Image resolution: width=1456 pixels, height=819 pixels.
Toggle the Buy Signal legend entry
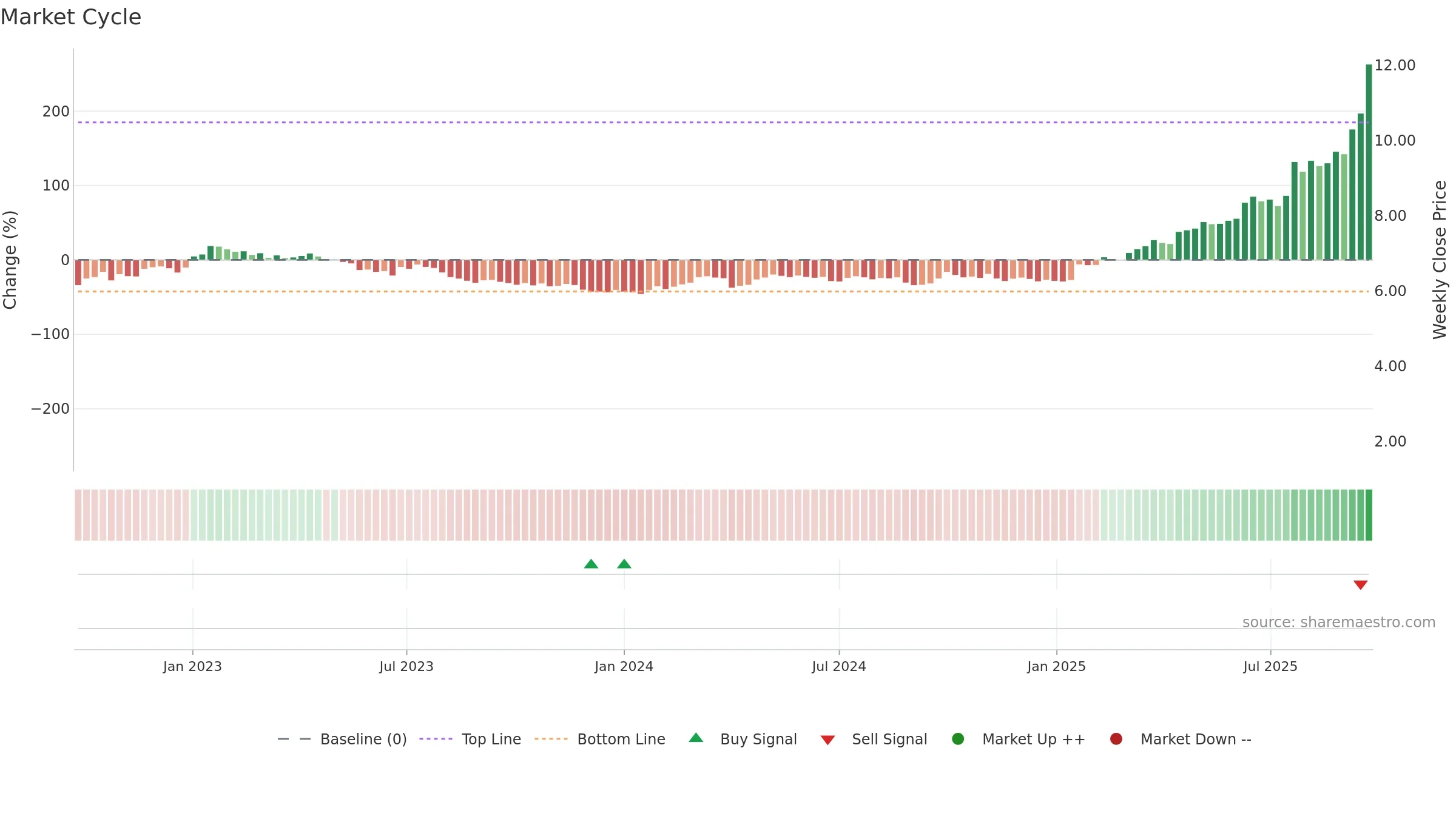click(743, 739)
